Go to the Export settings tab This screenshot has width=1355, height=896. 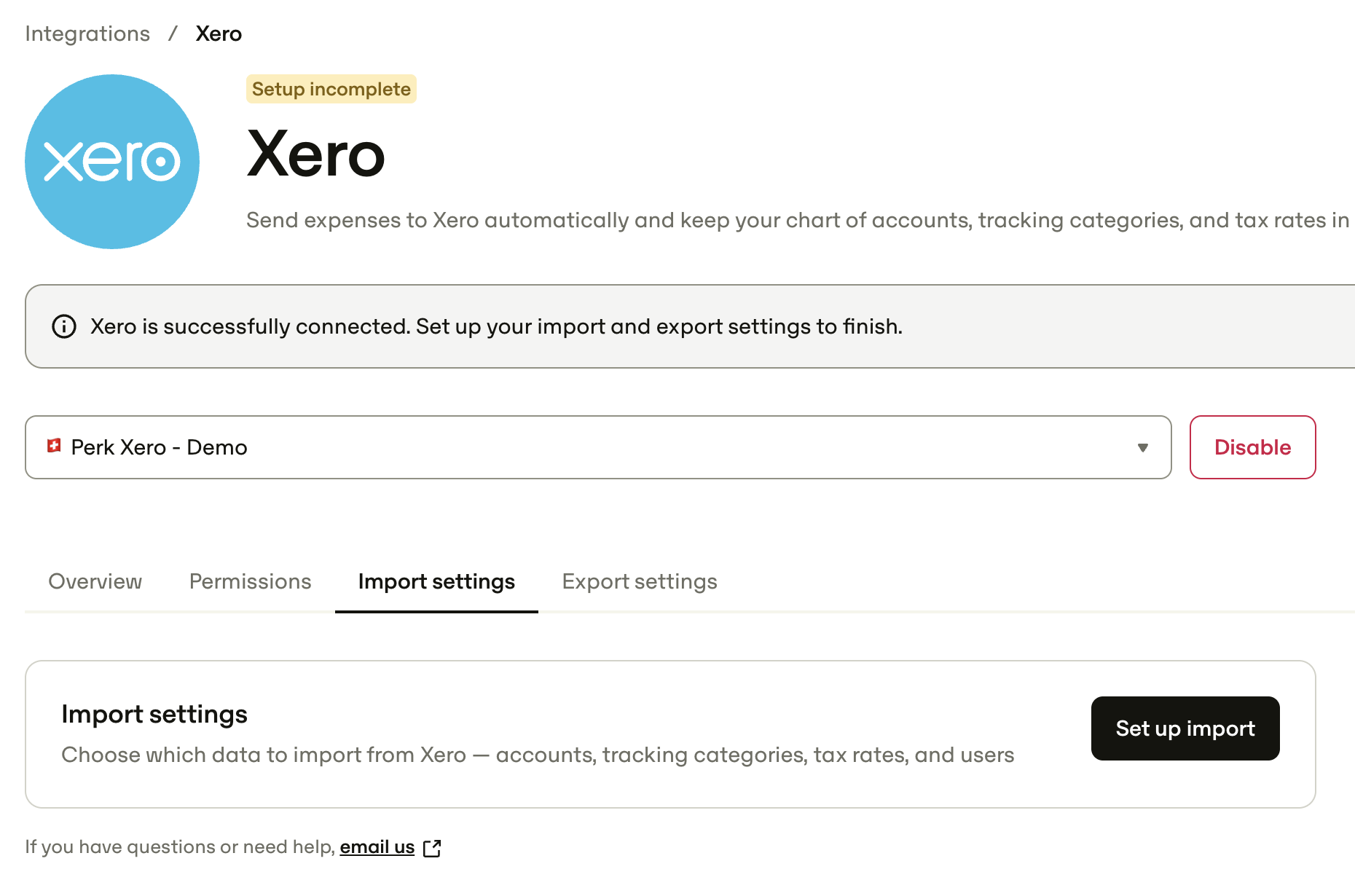(640, 581)
